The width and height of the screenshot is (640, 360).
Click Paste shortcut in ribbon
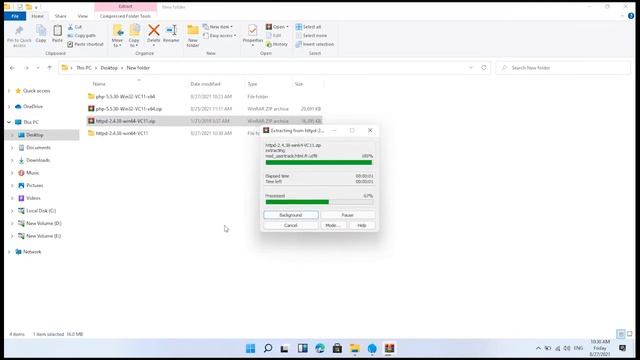[x=85, y=44]
